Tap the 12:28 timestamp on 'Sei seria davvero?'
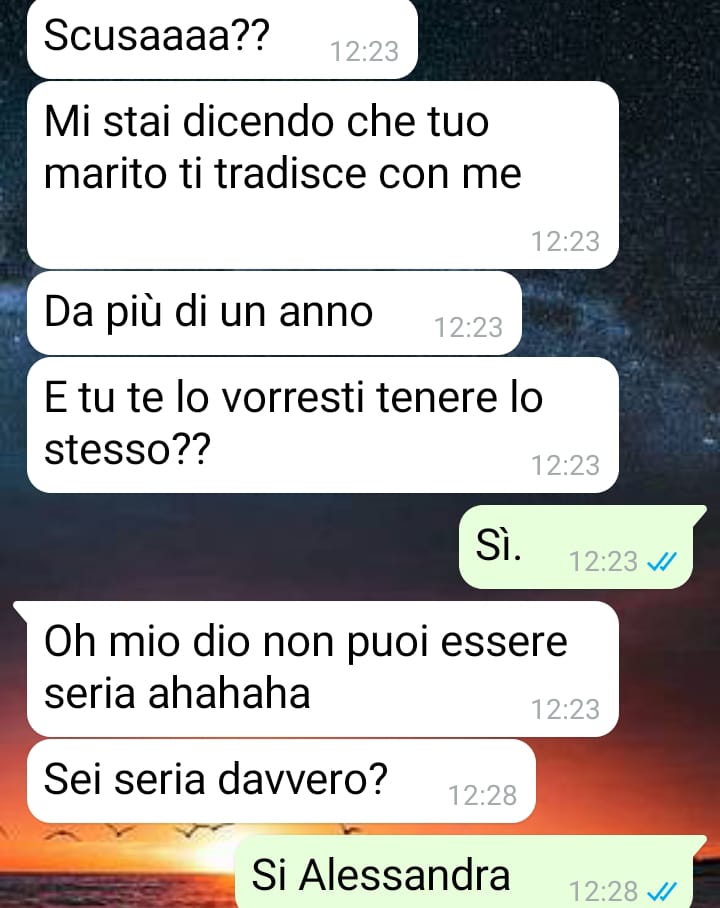 click(483, 795)
